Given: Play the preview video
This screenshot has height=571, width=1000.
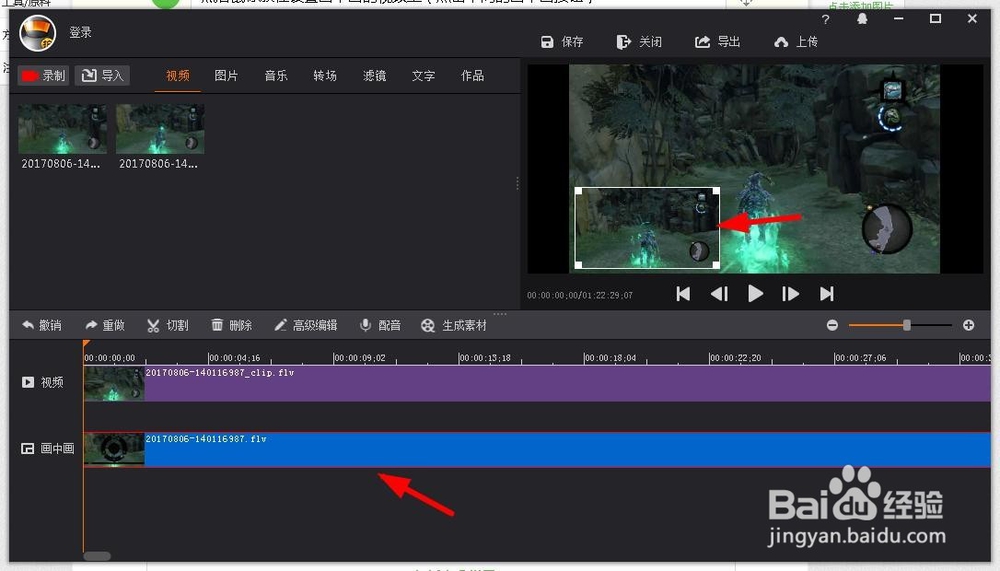Looking at the screenshot, I should click(755, 294).
